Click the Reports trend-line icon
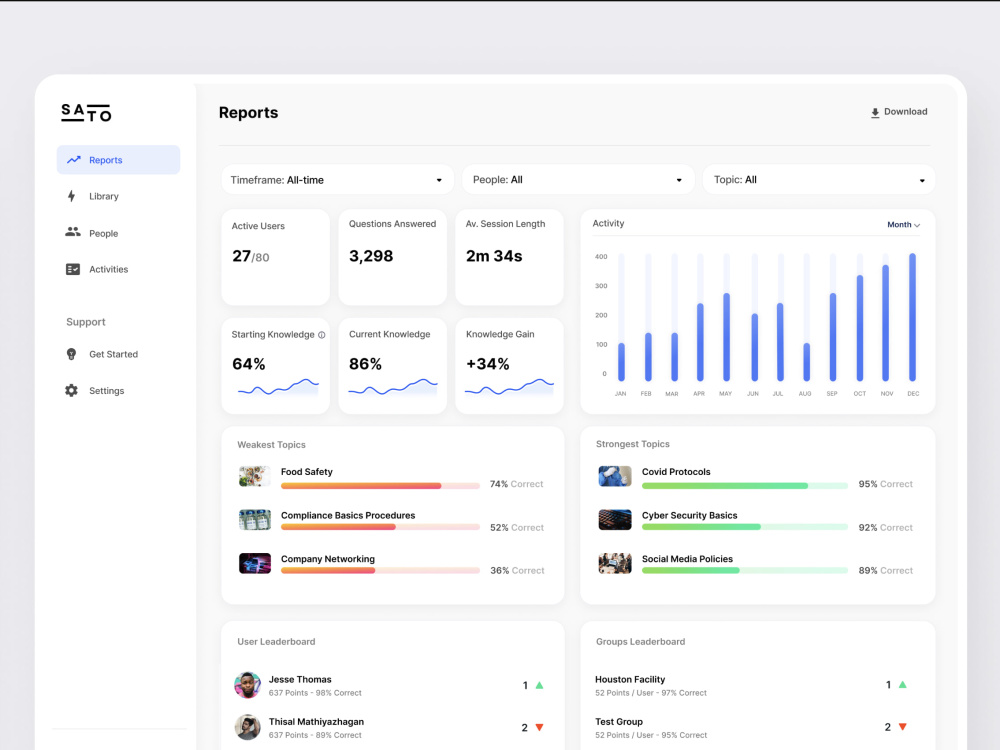Image resolution: width=1000 pixels, height=750 pixels. (x=74, y=159)
